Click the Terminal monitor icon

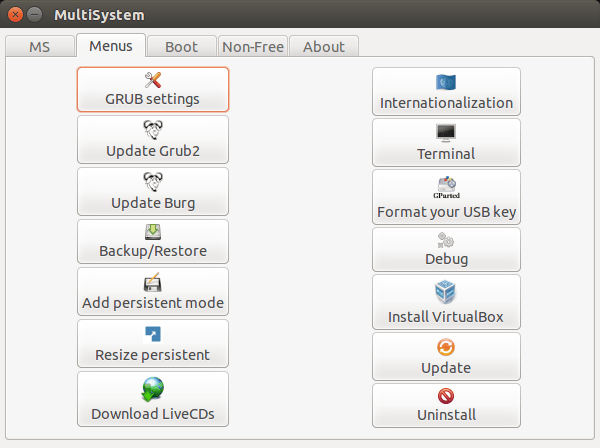(x=446, y=133)
